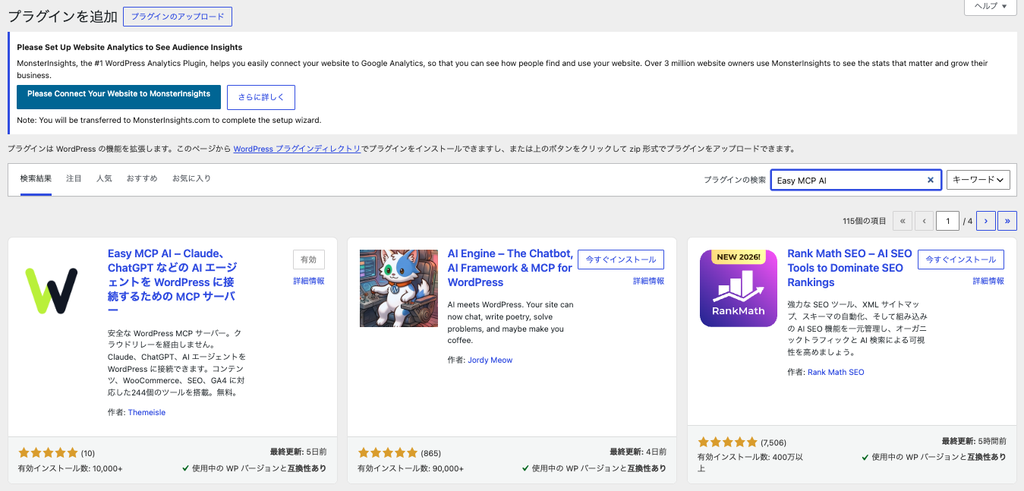
Task: Focus the plugin search input field
Action: pos(856,180)
